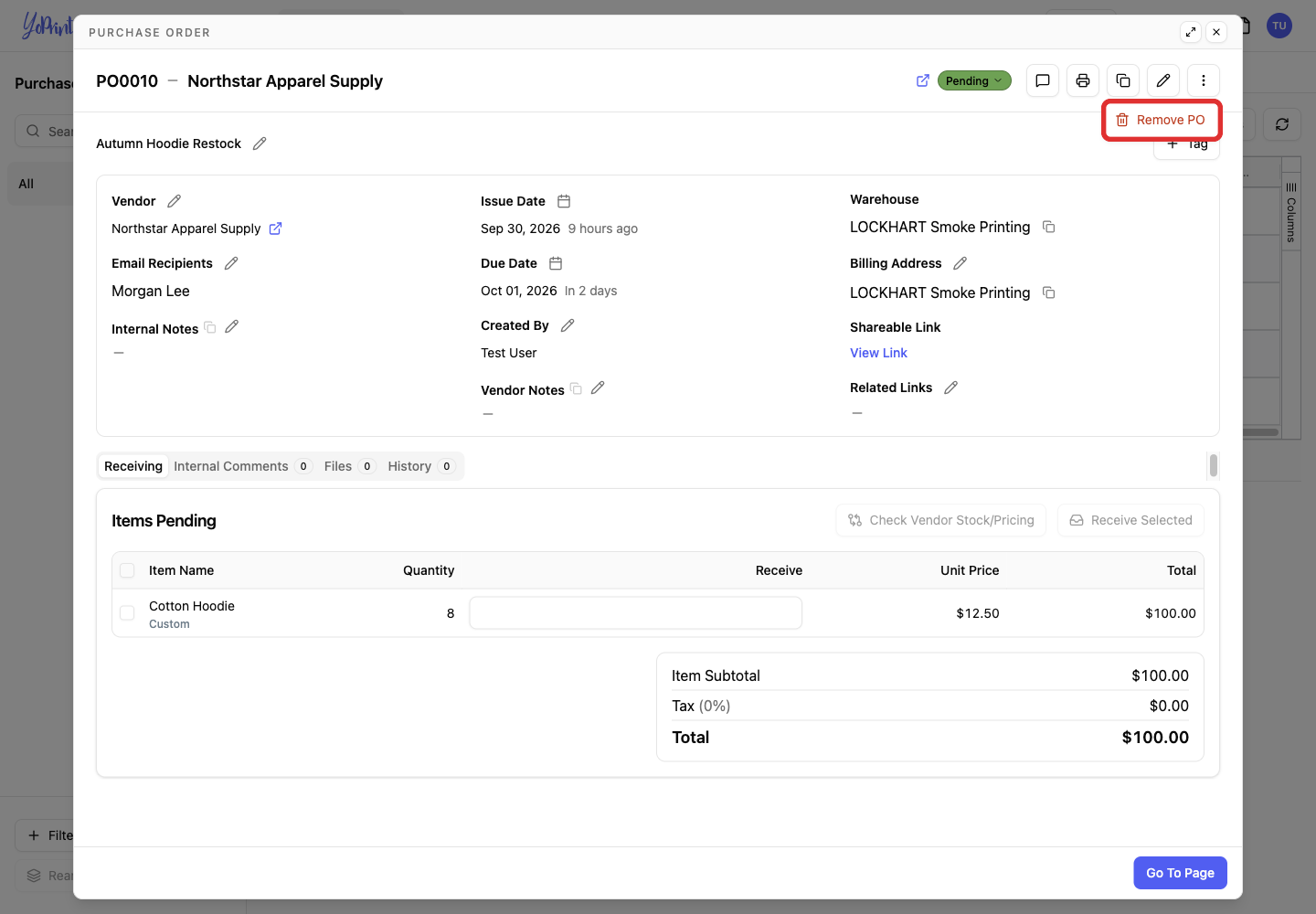The height and width of the screenshot is (914, 1316).
Task: Edit the Vendor field pencil
Action: coord(175,201)
